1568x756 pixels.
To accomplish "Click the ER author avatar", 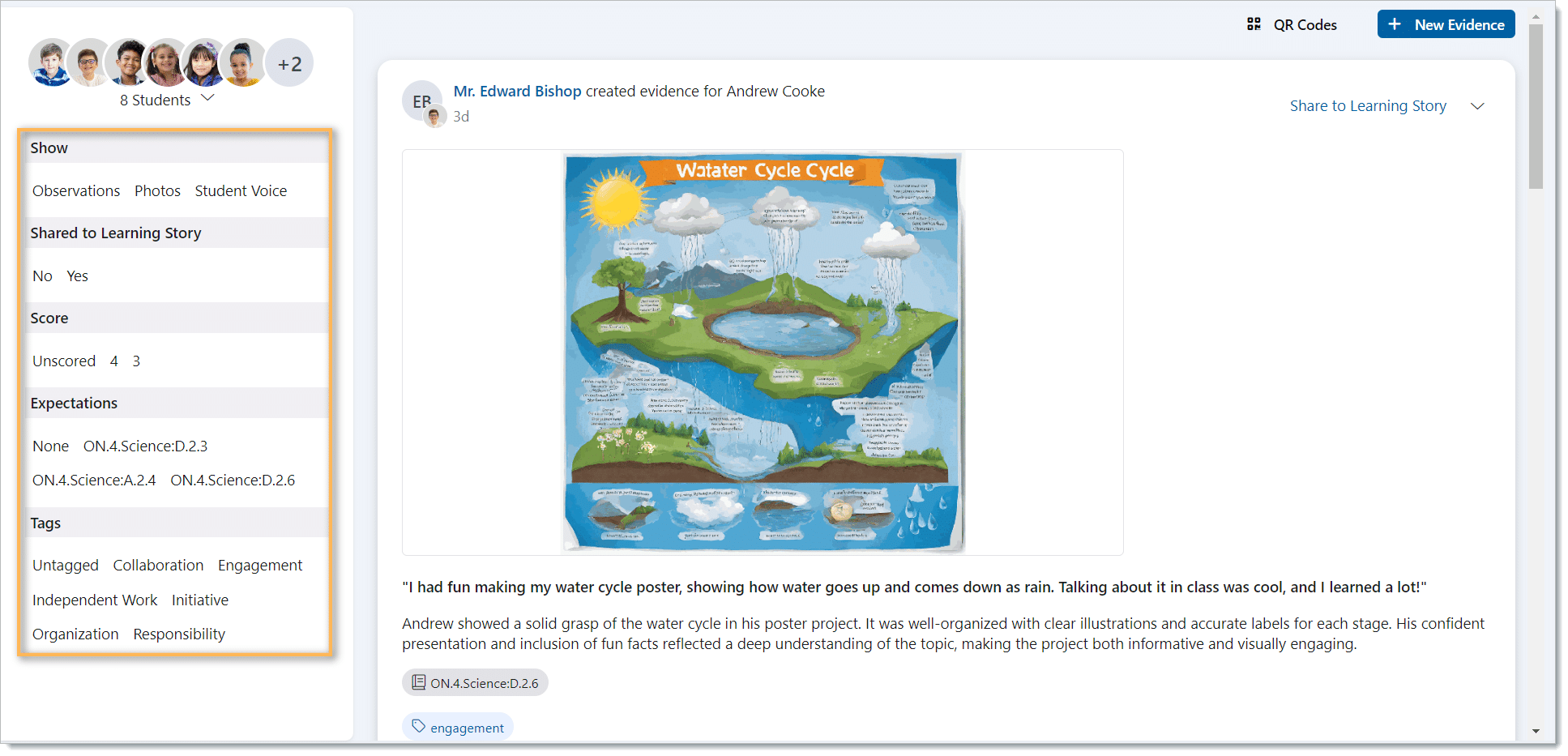I will pyautogui.click(x=421, y=102).
